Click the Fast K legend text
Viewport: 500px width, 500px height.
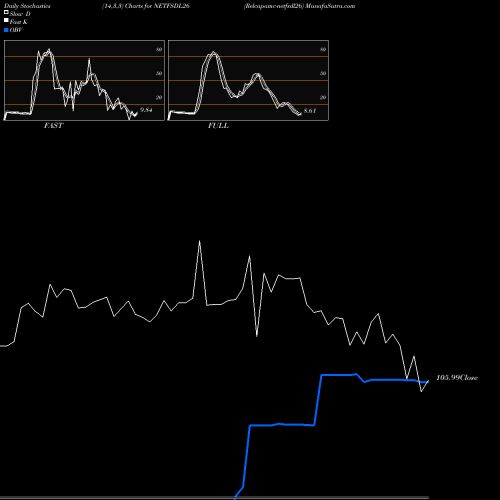(x=19, y=22)
